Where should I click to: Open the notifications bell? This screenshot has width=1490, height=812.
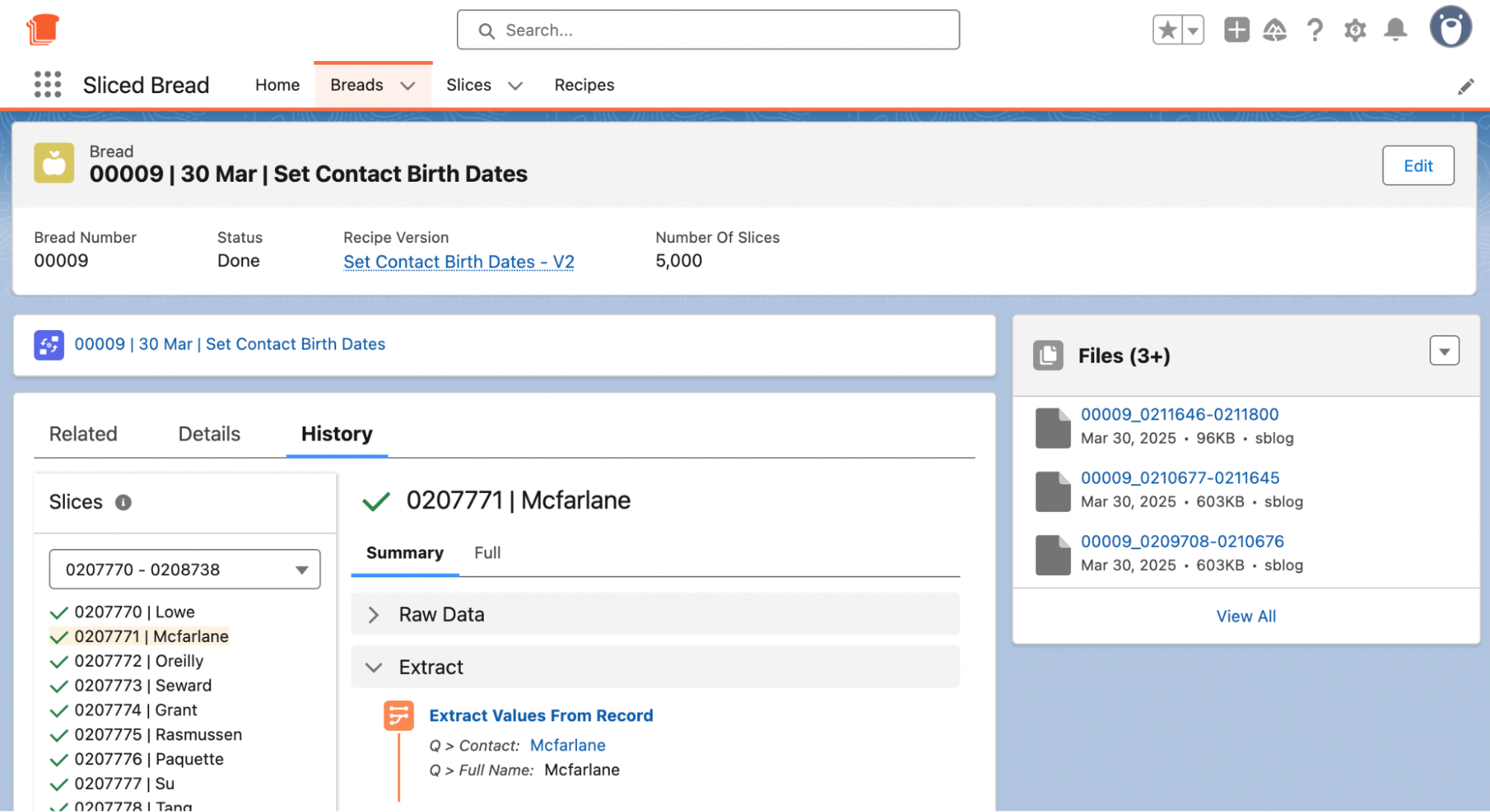1395,31
